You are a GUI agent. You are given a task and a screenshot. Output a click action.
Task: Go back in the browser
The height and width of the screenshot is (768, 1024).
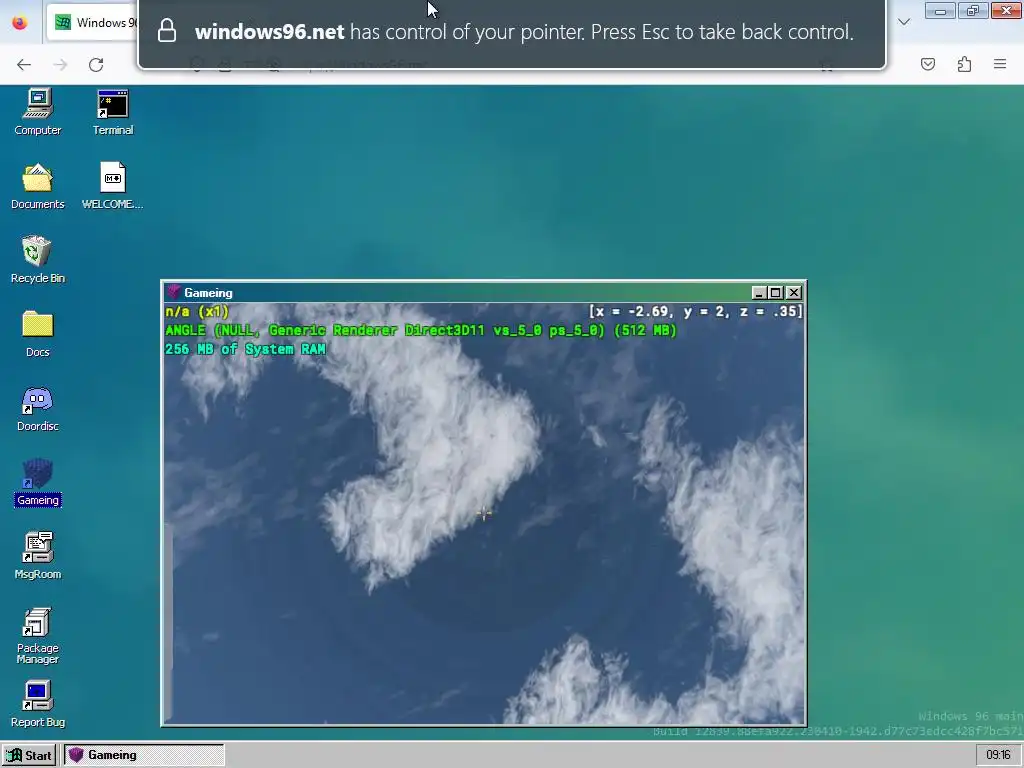[x=24, y=65]
